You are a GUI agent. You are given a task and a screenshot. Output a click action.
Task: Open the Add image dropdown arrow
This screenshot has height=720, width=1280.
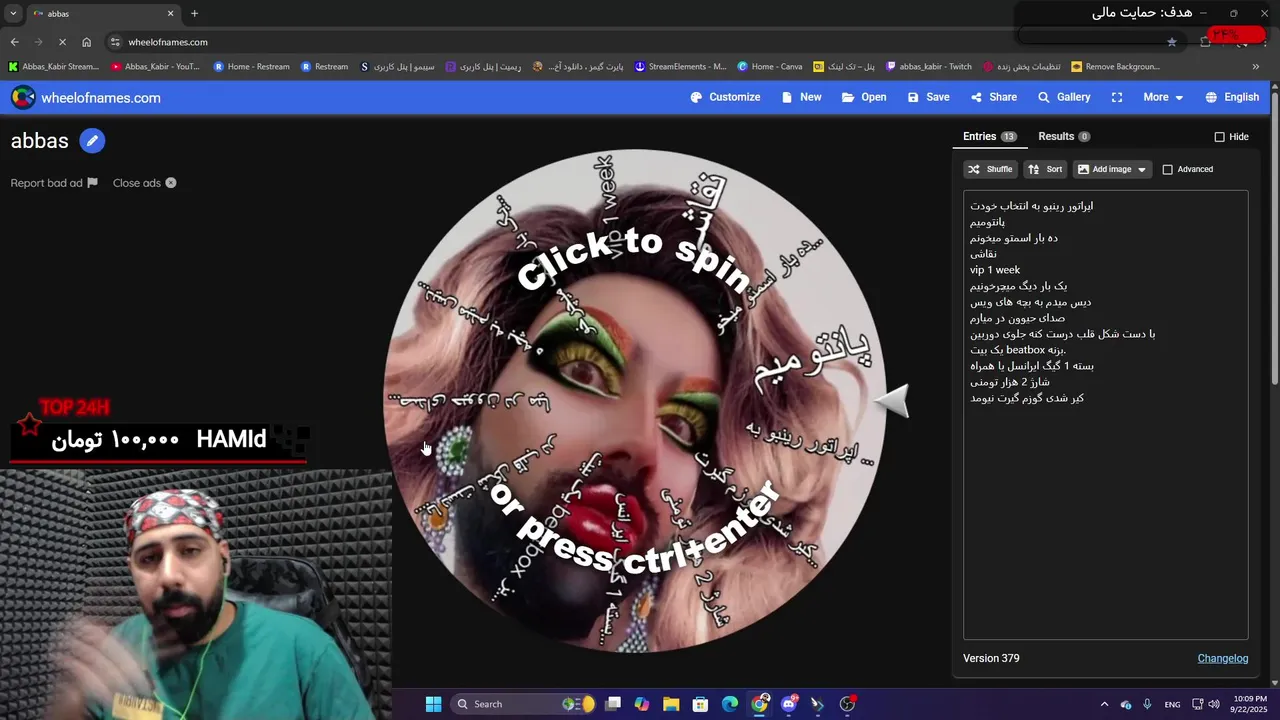(x=1143, y=169)
